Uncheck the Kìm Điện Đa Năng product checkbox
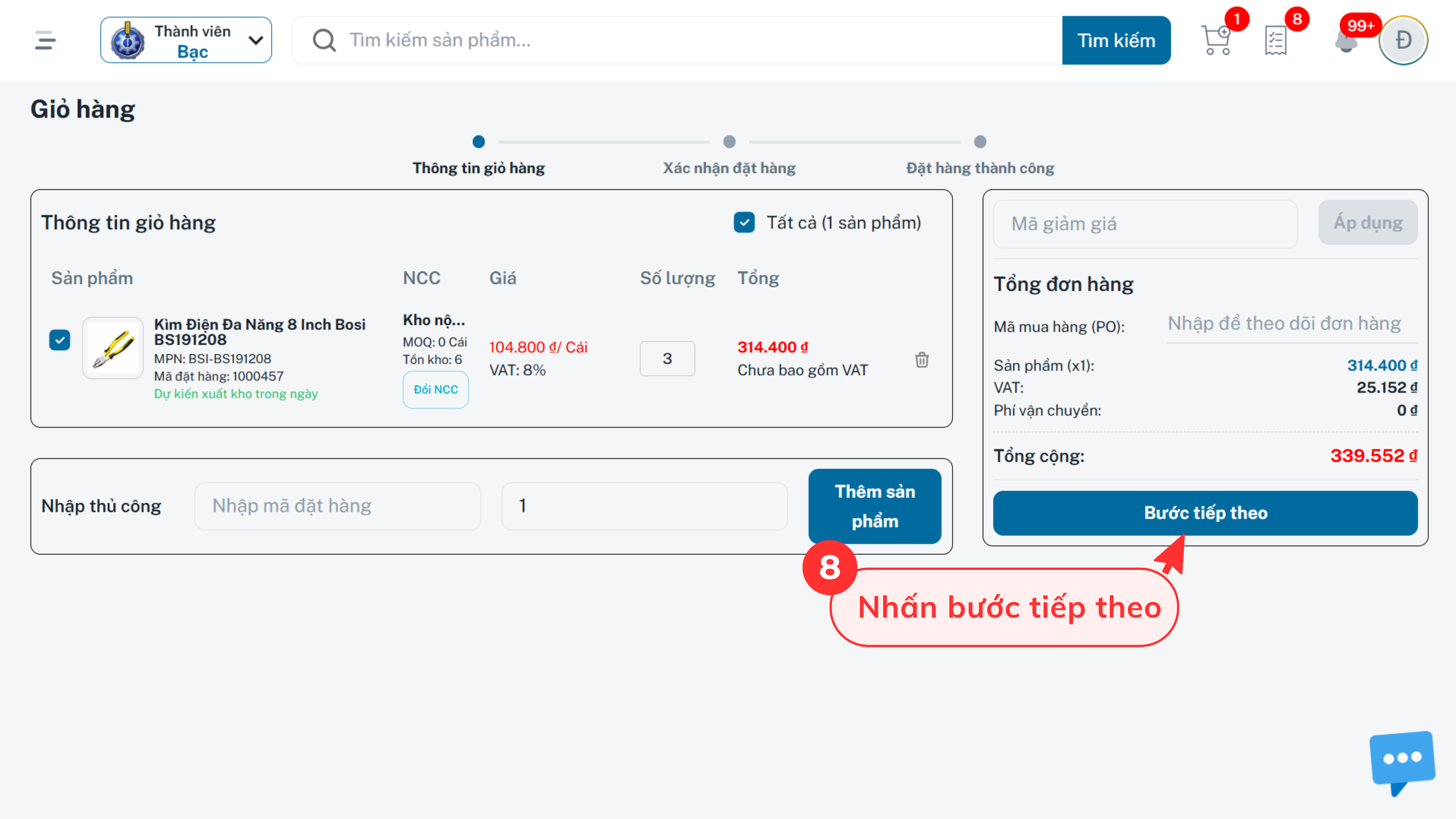 pos(60,340)
